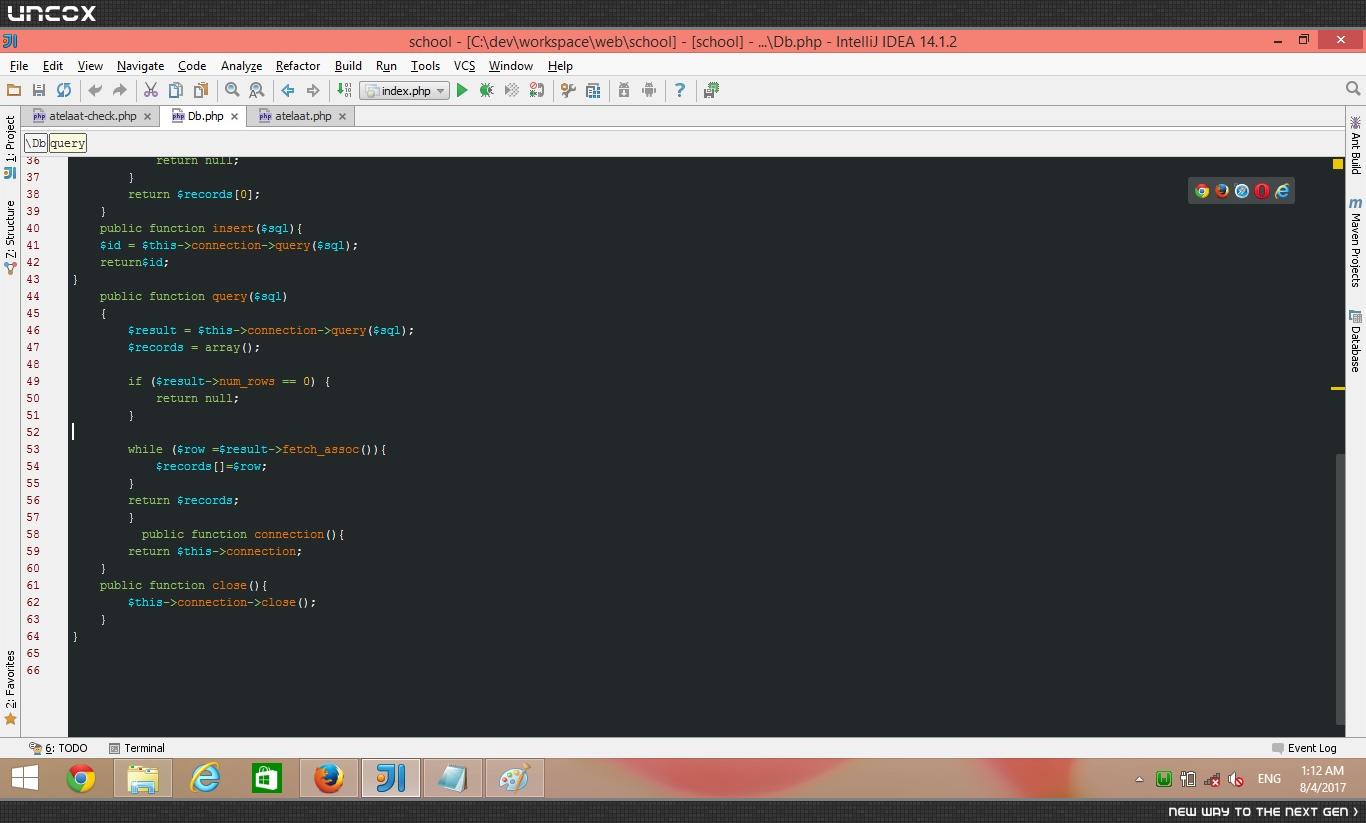Start debugging with the bug icon

click(487, 90)
